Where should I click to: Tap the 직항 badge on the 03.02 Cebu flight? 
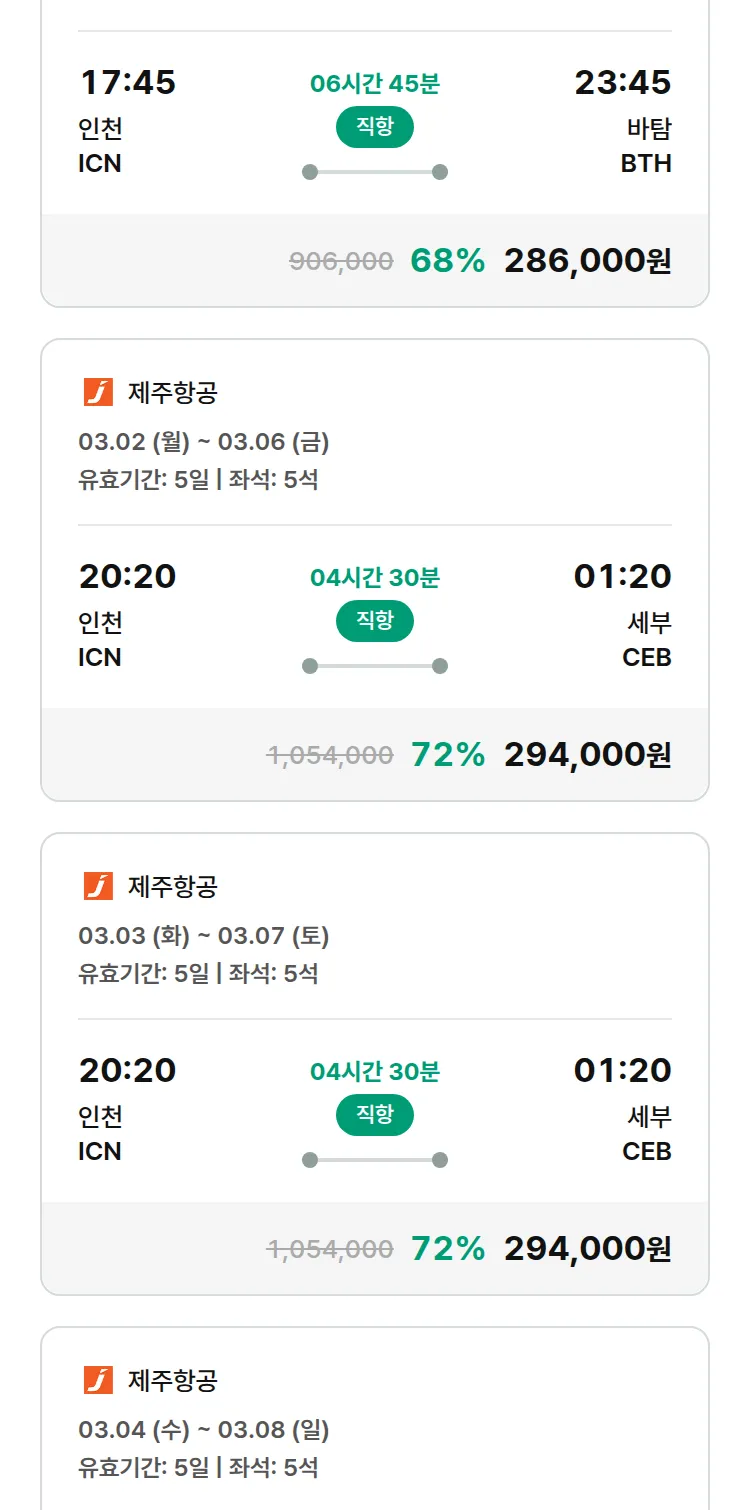(x=374, y=621)
